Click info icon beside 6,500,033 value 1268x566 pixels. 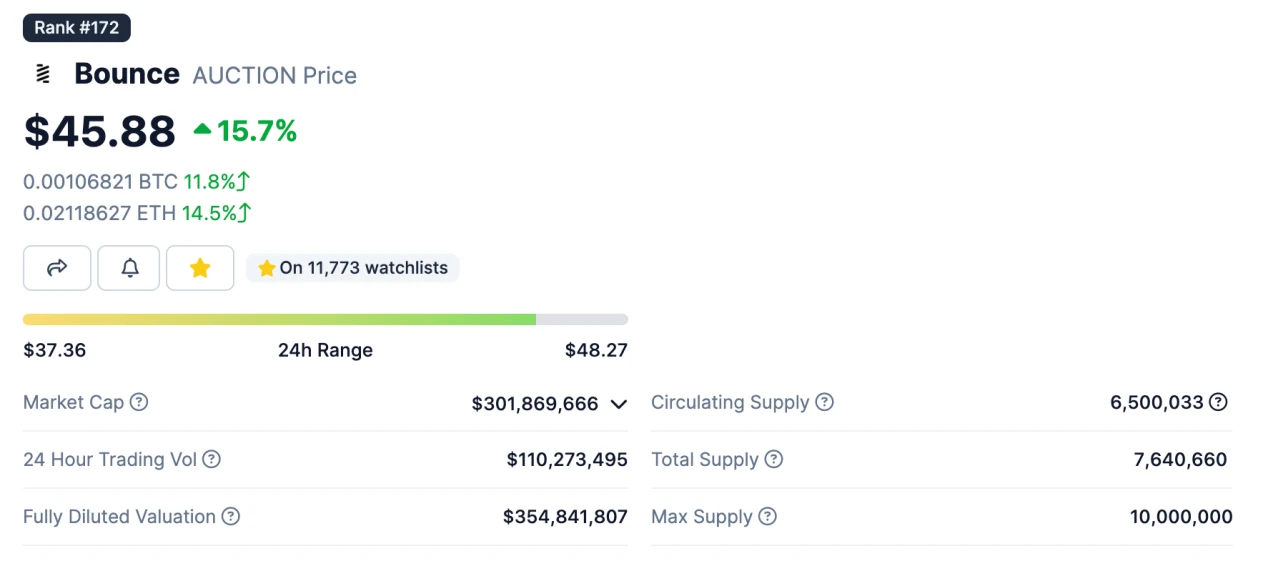(x=1218, y=402)
